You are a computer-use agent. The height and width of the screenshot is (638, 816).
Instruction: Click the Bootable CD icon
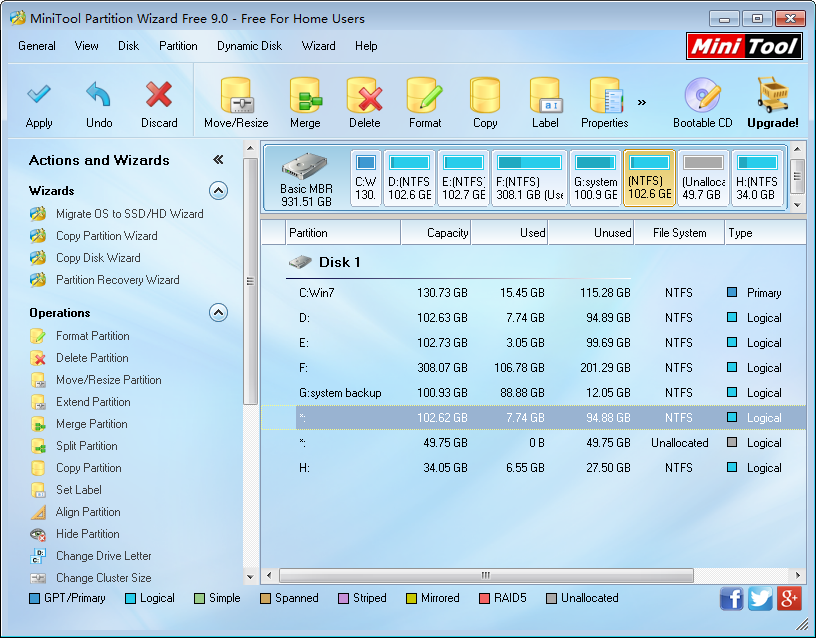[x=703, y=95]
